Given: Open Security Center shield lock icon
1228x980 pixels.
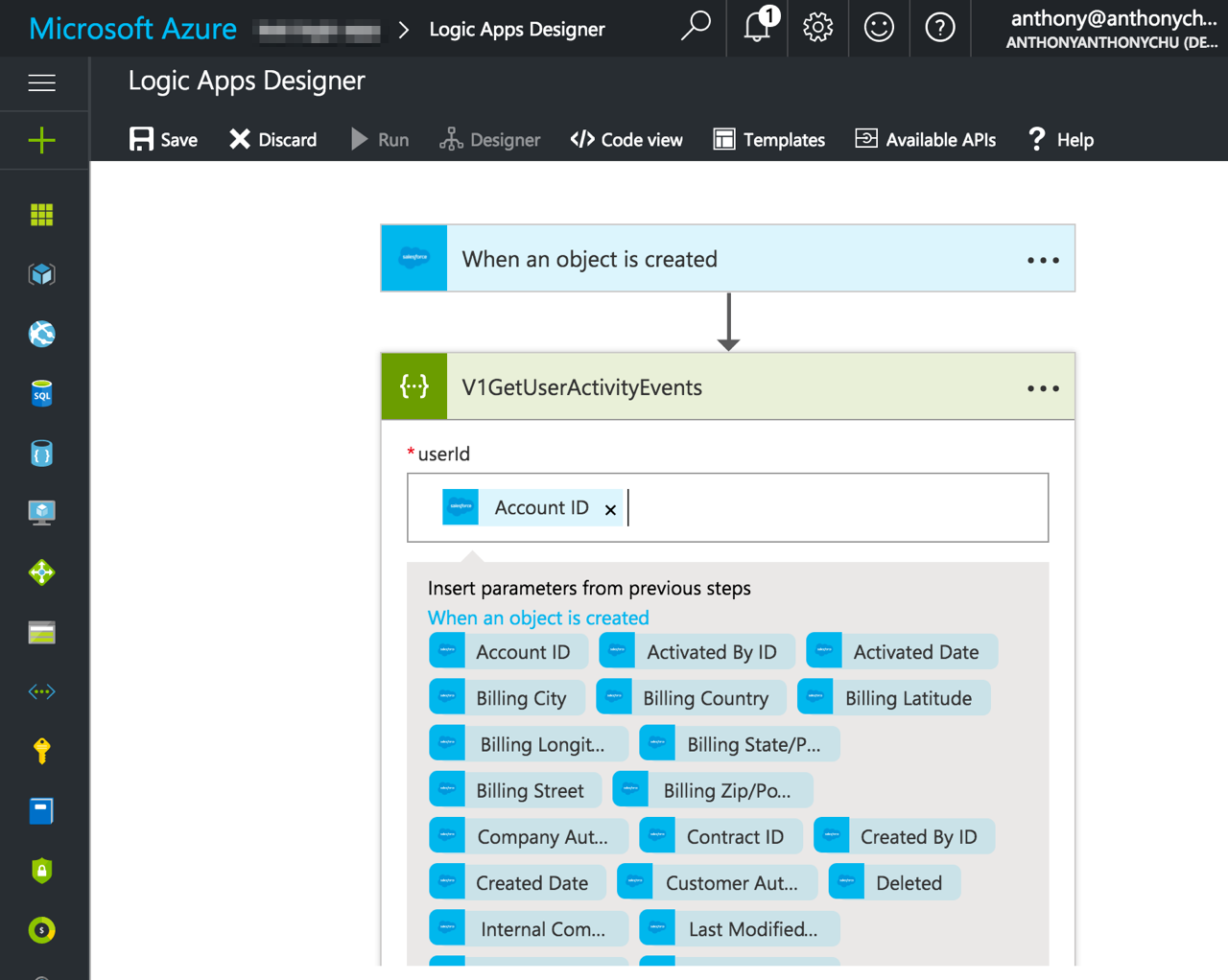Looking at the screenshot, I should coord(41,871).
